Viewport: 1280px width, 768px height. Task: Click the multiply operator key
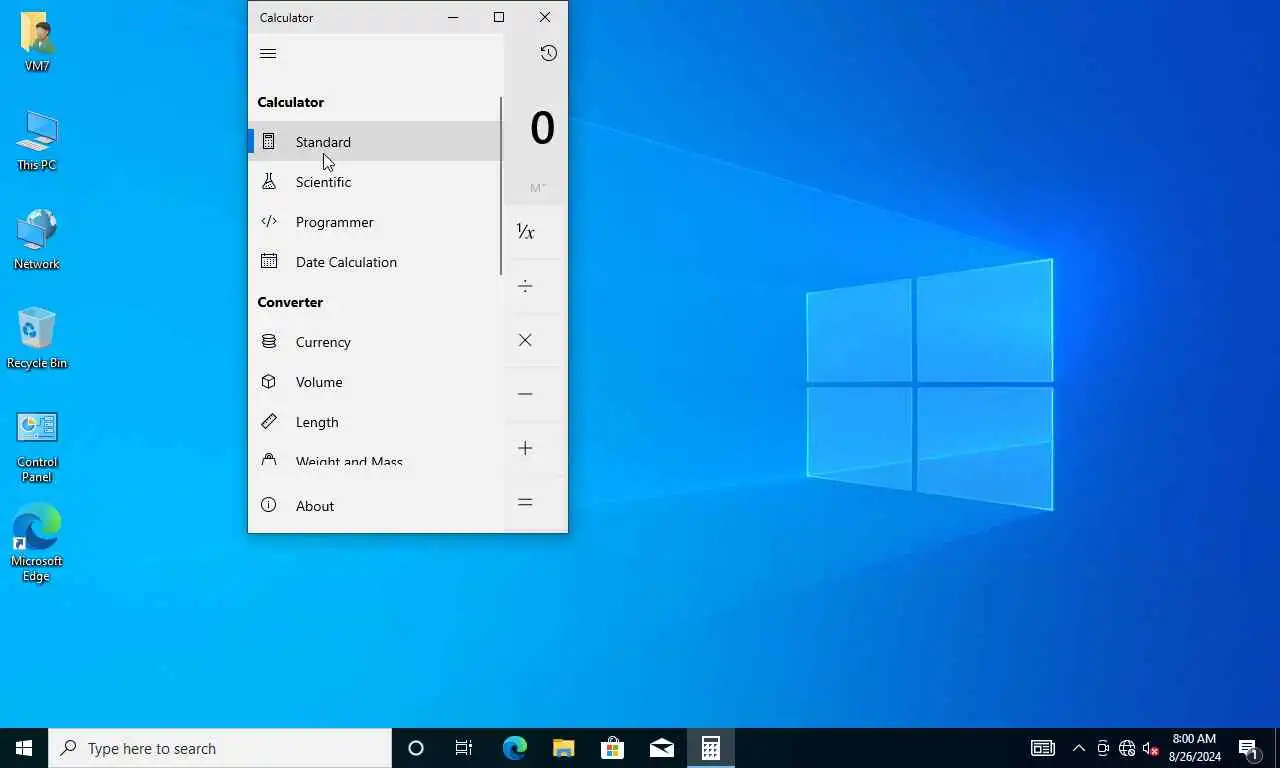pyautogui.click(x=526, y=340)
